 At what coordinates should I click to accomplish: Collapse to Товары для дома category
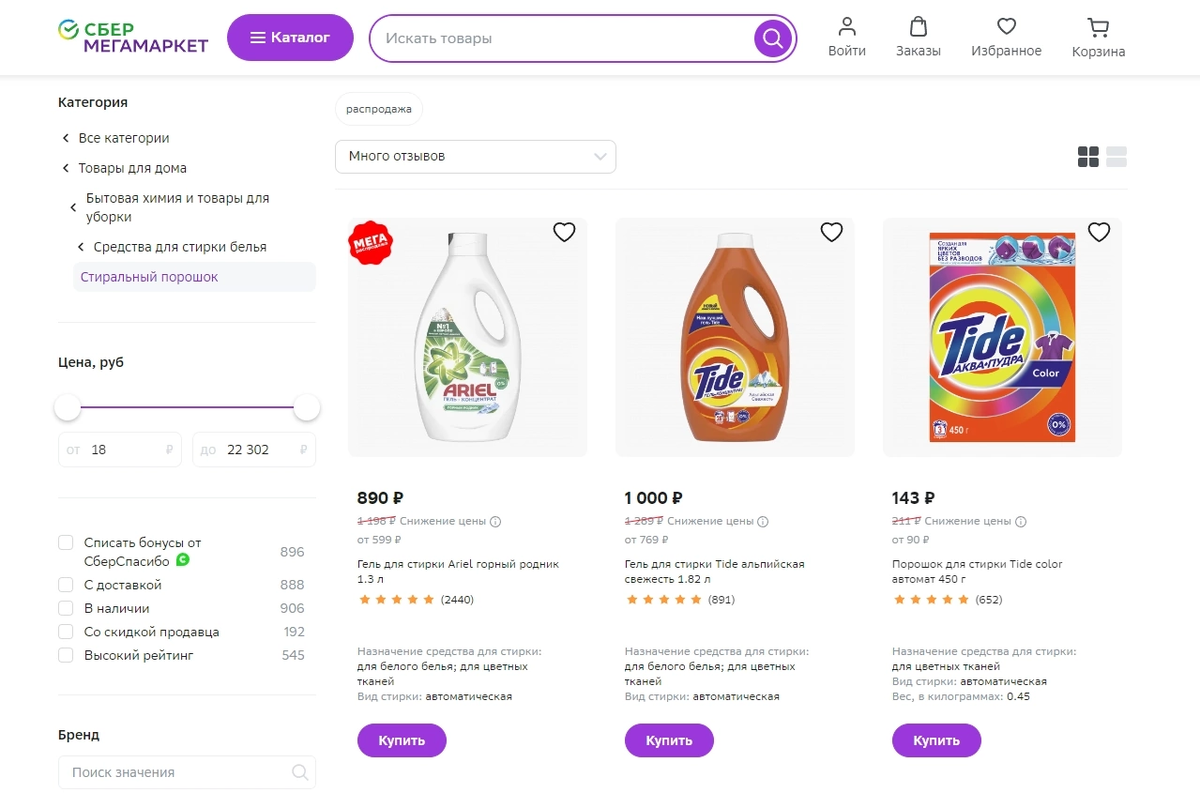click(x=132, y=168)
